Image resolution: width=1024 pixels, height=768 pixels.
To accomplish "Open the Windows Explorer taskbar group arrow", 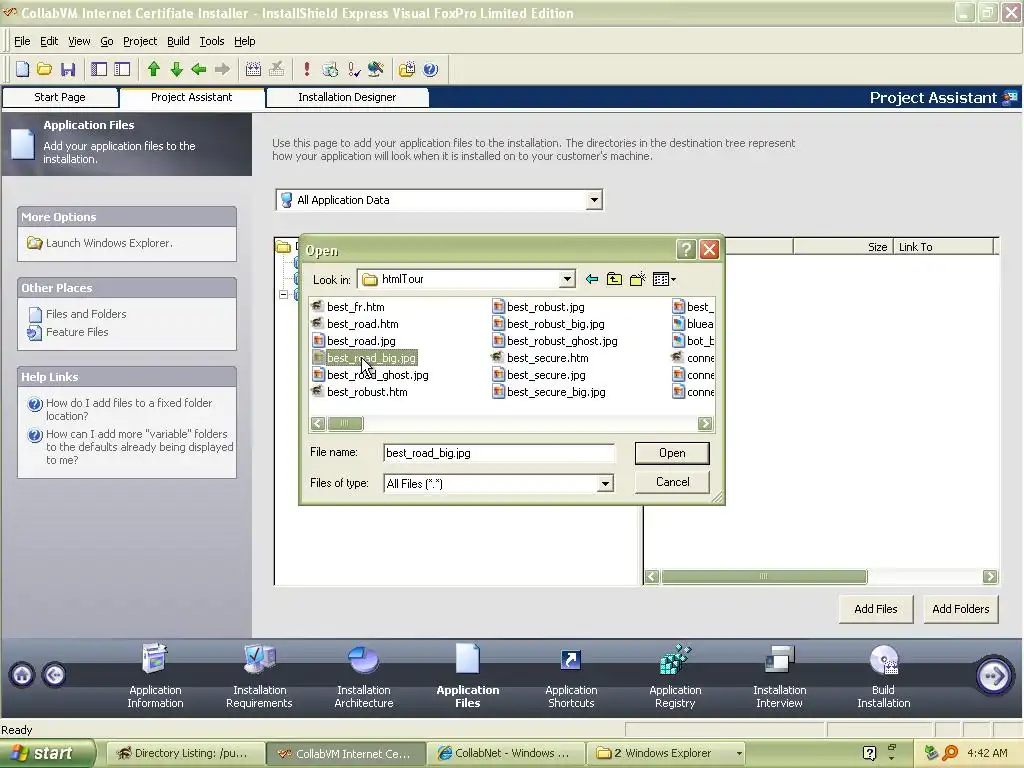I will click(x=739, y=754).
